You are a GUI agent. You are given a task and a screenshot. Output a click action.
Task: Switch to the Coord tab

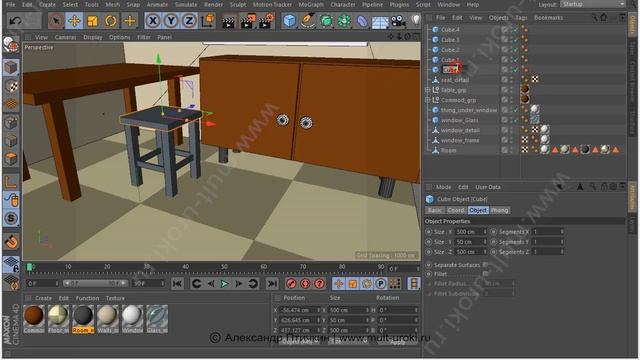pyautogui.click(x=456, y=210)
